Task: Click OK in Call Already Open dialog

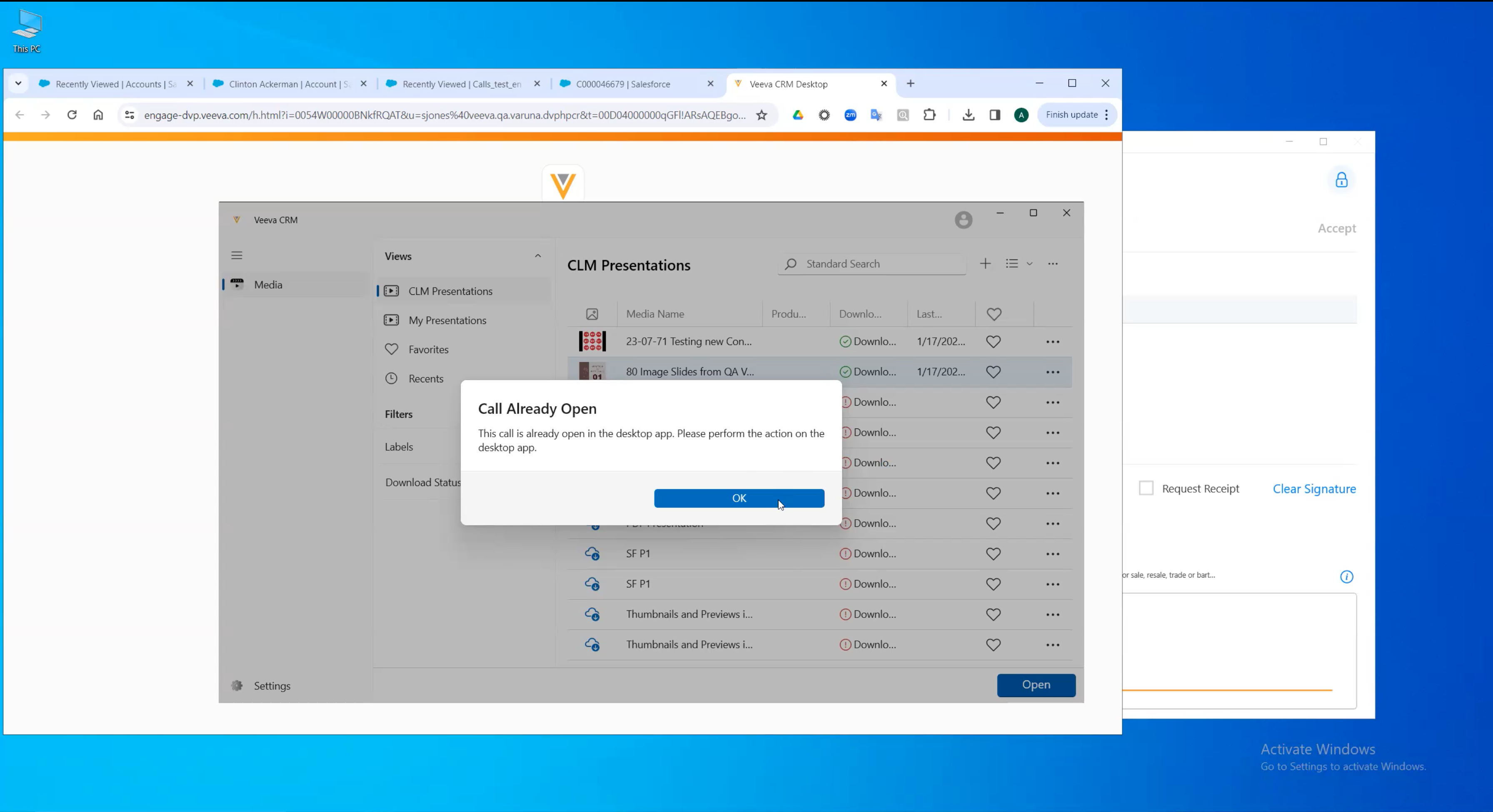Action: [739, 498]
